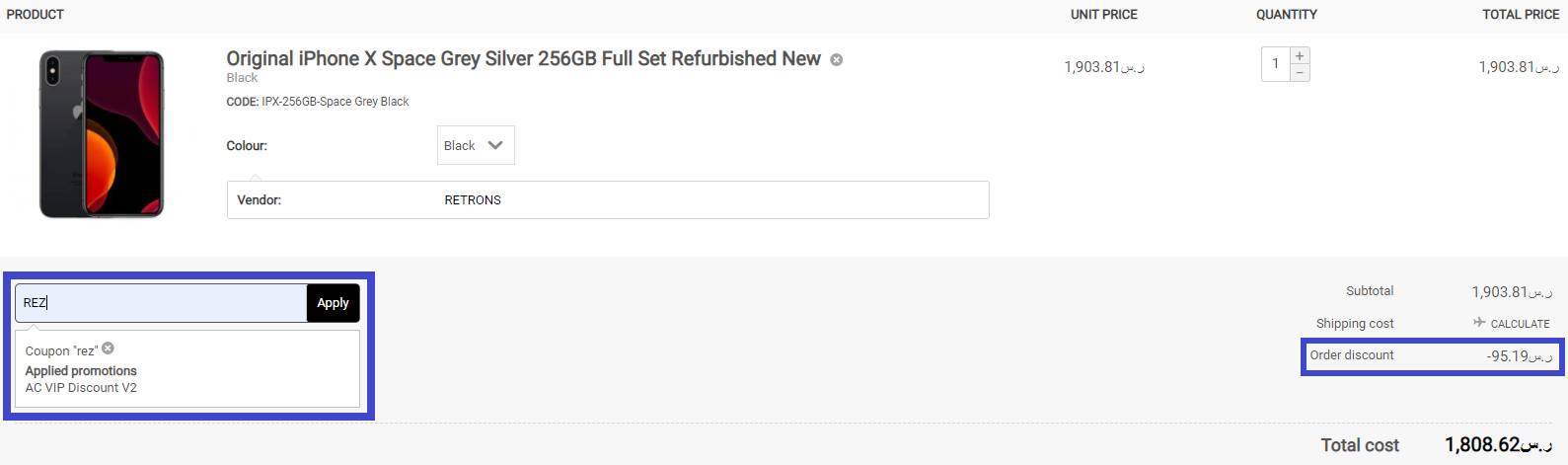Click the chevron arrow in Colour selector
The width and height of the screenshot is (1568, 465).
pyautogui.click(x=495, y=145)
